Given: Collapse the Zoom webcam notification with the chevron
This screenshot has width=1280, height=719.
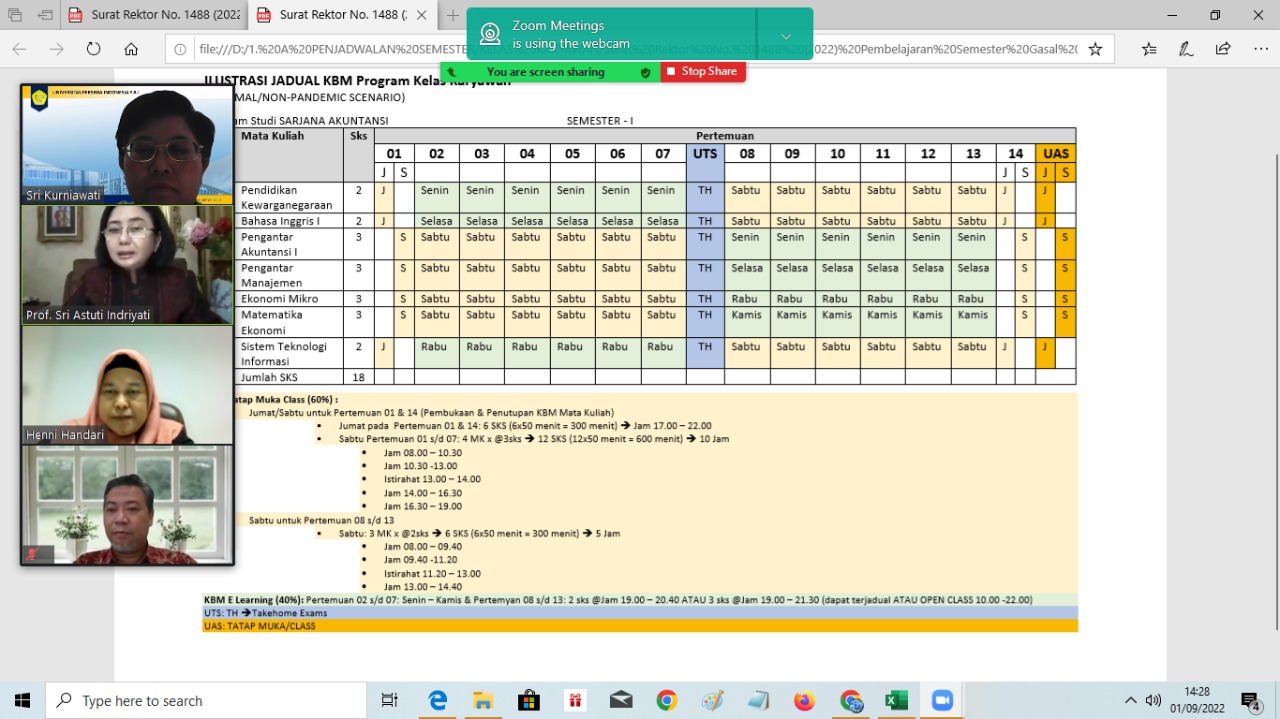Looking at the screenshot, I should [x=786, y=36].
